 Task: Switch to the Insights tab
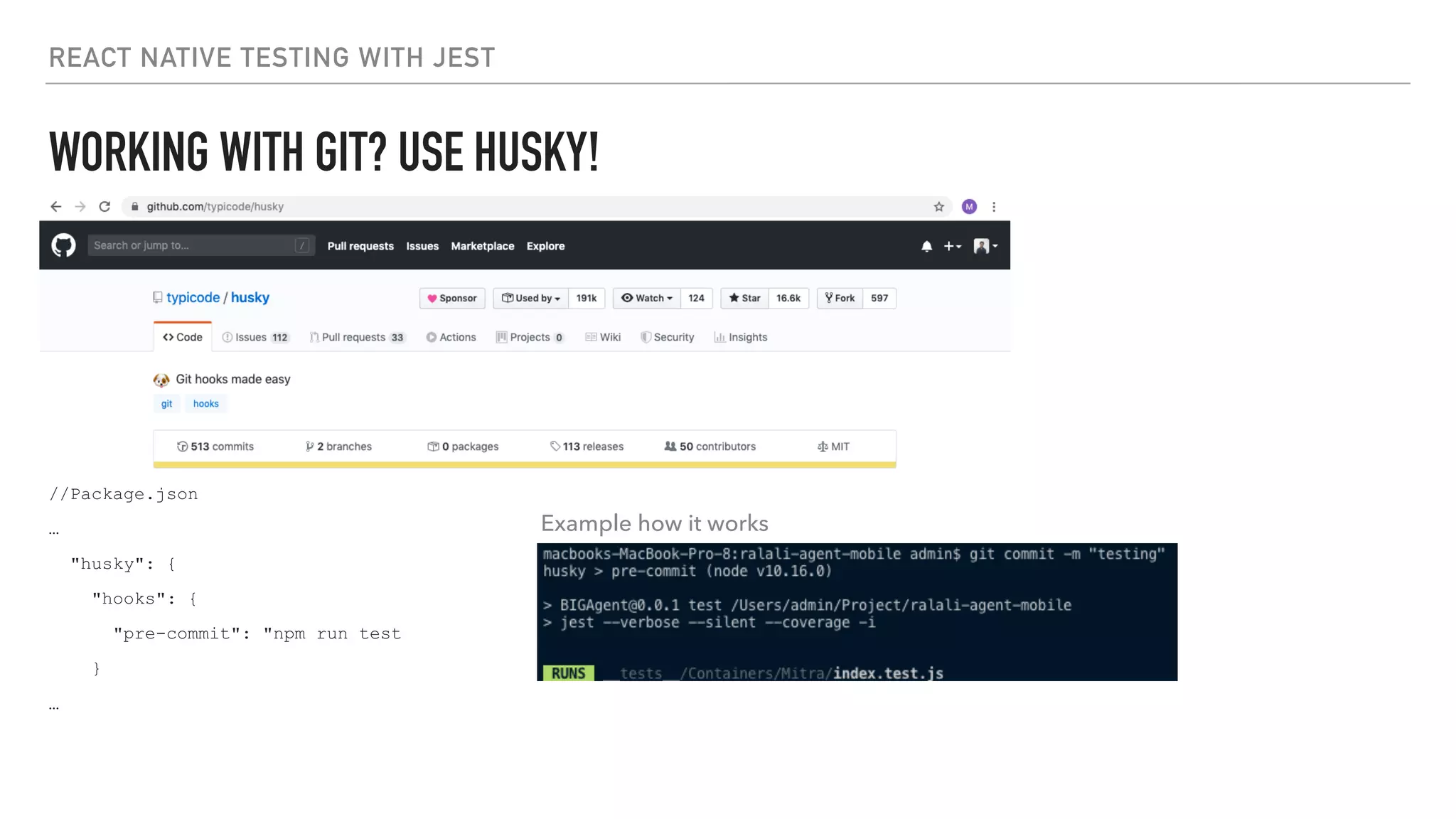point(741,338)
